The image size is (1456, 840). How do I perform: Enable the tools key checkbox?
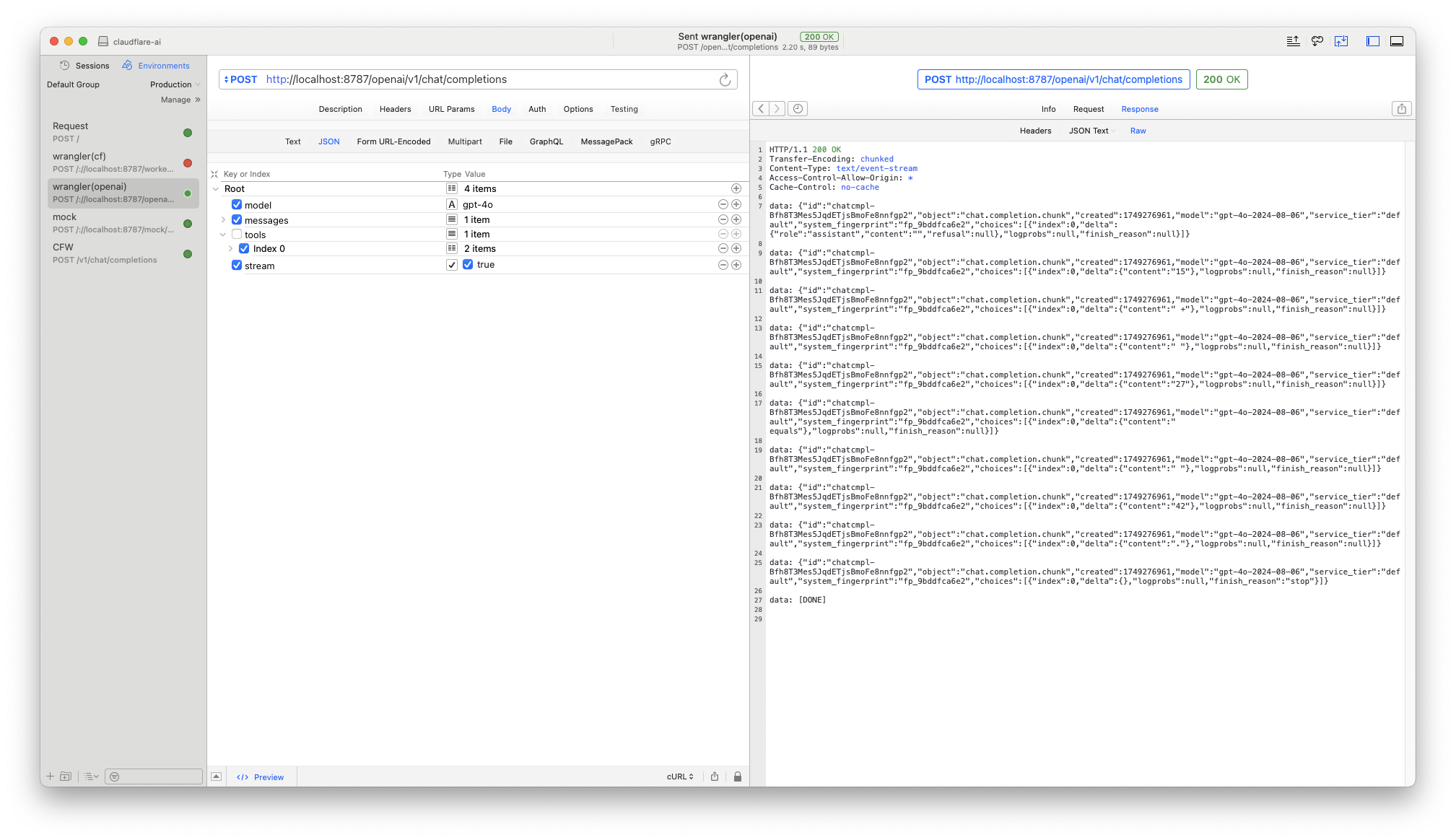(x=237, y=235)
